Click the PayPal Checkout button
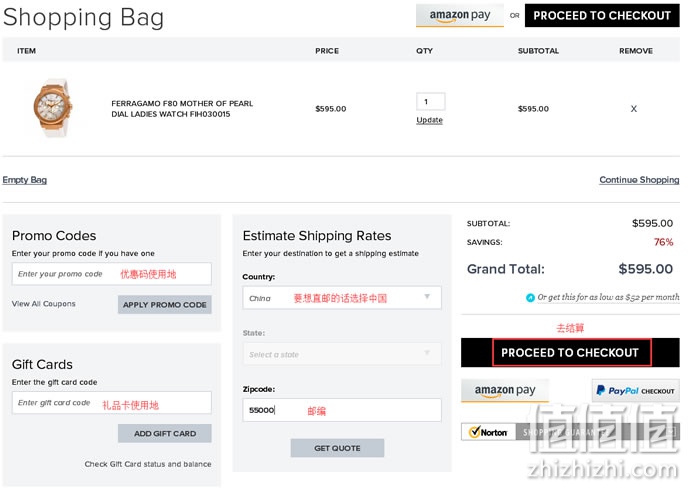Image resolution: width=688 pixels, height=488 pixels. click(x=635, y=390)
